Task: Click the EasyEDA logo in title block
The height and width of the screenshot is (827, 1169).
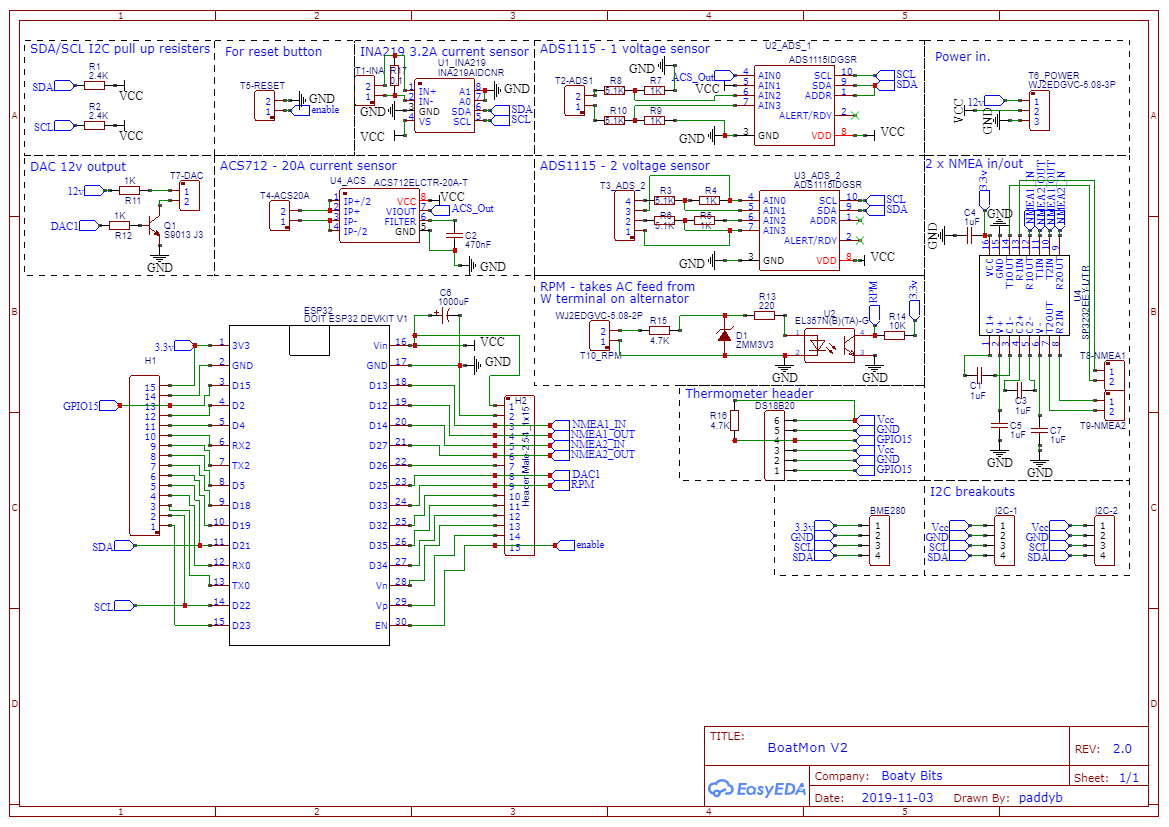Action: [757, 788]
